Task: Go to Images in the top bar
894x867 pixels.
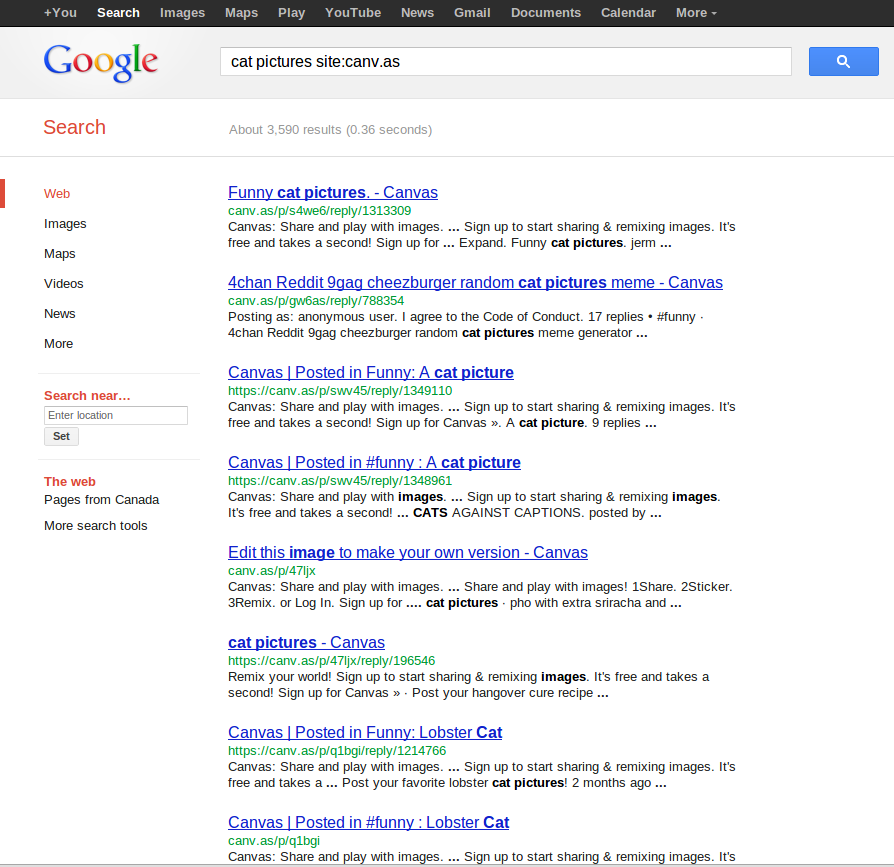Action: (182, 13)
